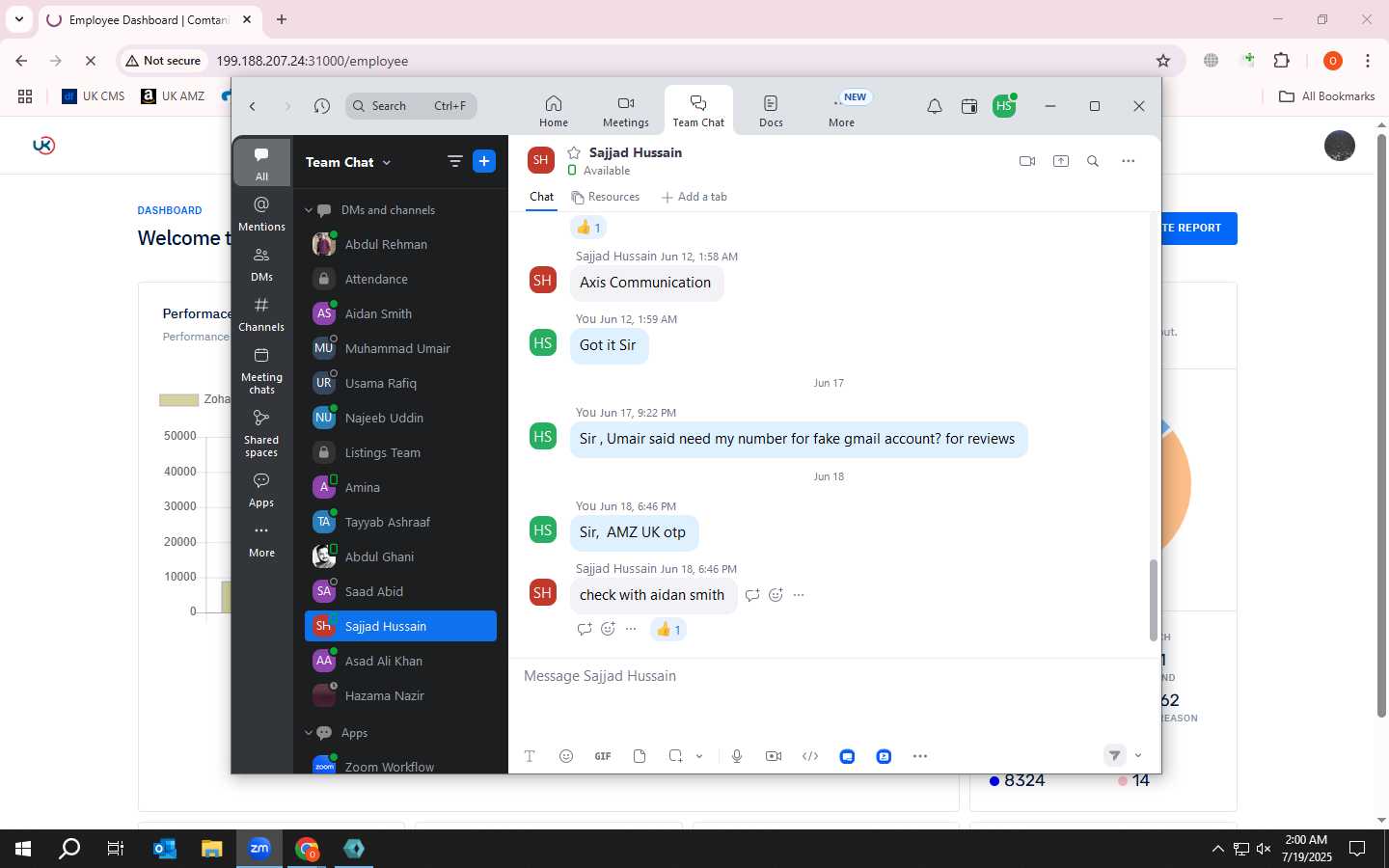
Task: Click the screenshot capture icon in composer
Action: pos(676,756)
